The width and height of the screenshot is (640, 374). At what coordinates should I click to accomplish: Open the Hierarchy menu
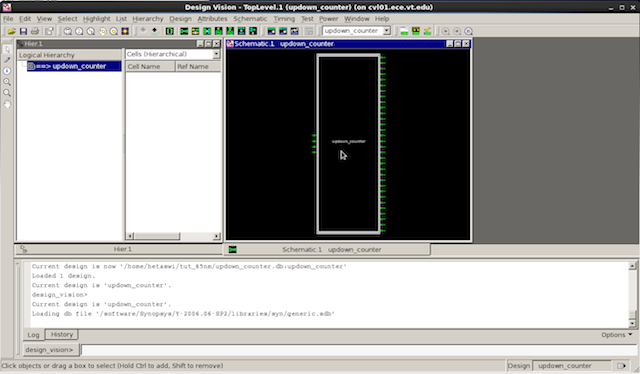point(148,19)
